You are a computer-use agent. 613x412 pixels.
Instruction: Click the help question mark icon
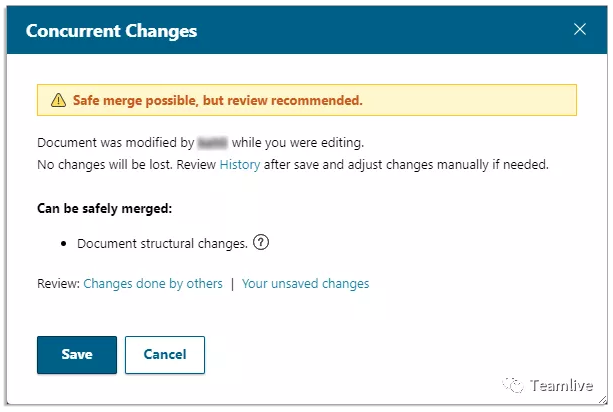tap(262, 242)
